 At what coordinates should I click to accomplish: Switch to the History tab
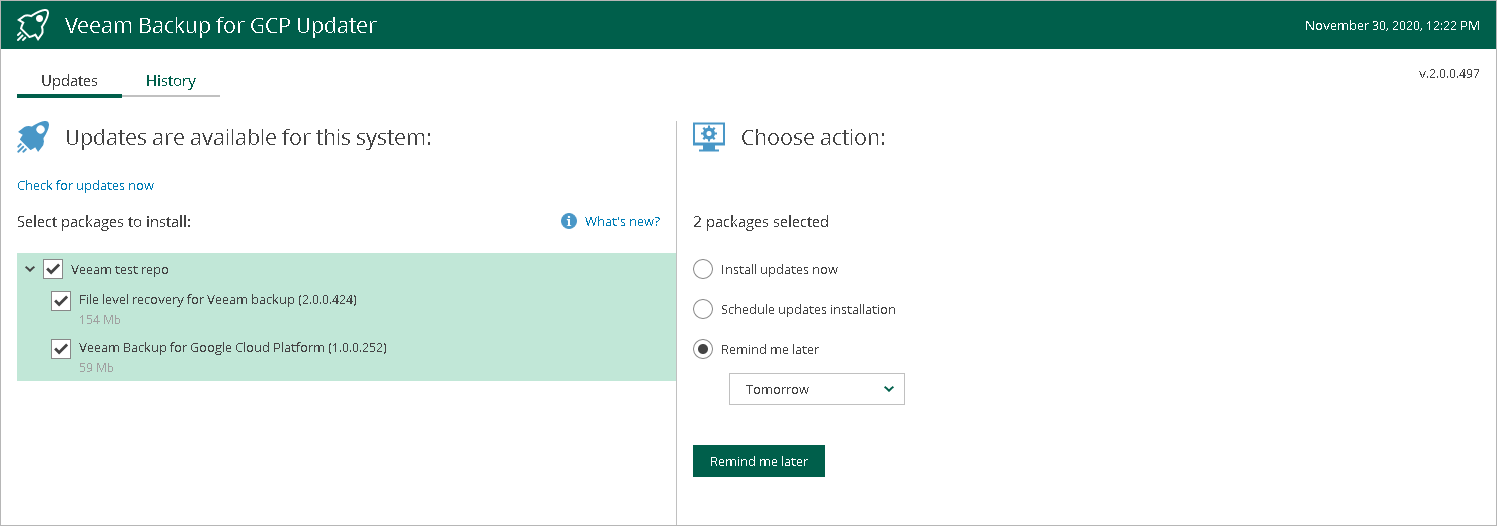170,81
